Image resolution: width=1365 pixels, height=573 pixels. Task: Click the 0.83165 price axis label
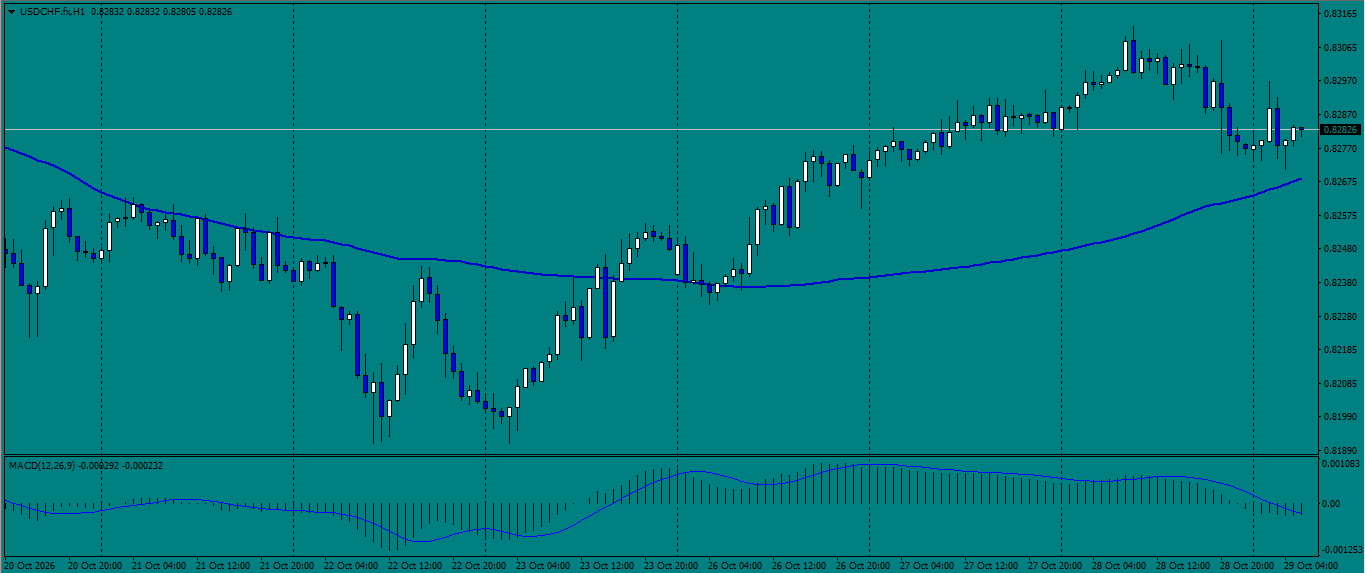click(x=1340, y=14)
